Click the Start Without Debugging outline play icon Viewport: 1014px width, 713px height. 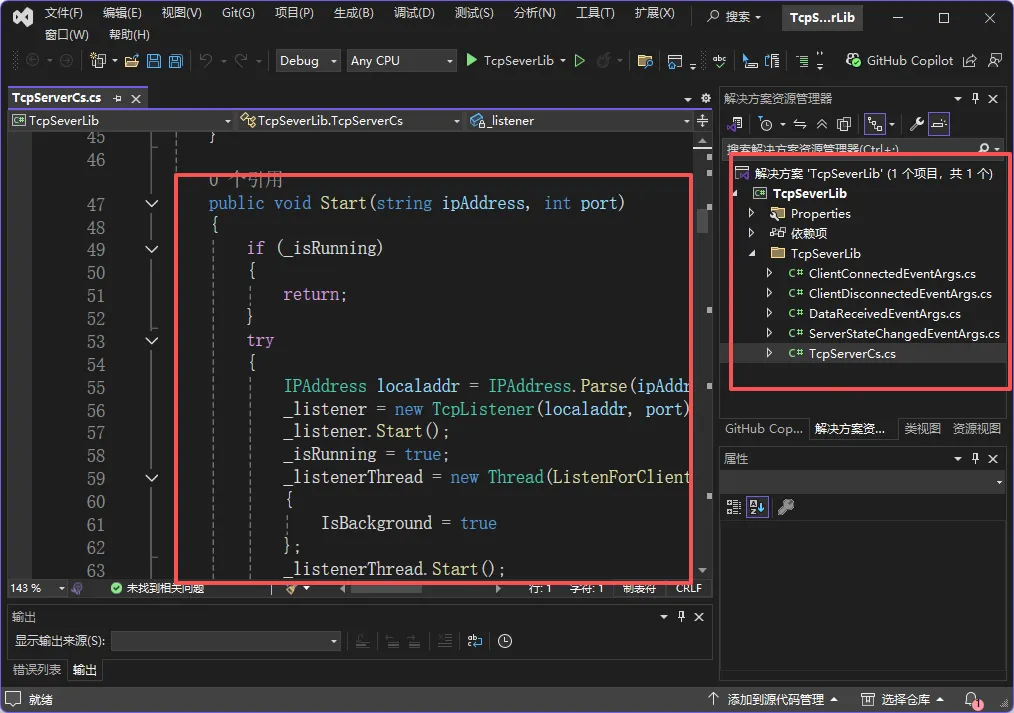click(579, 61)
